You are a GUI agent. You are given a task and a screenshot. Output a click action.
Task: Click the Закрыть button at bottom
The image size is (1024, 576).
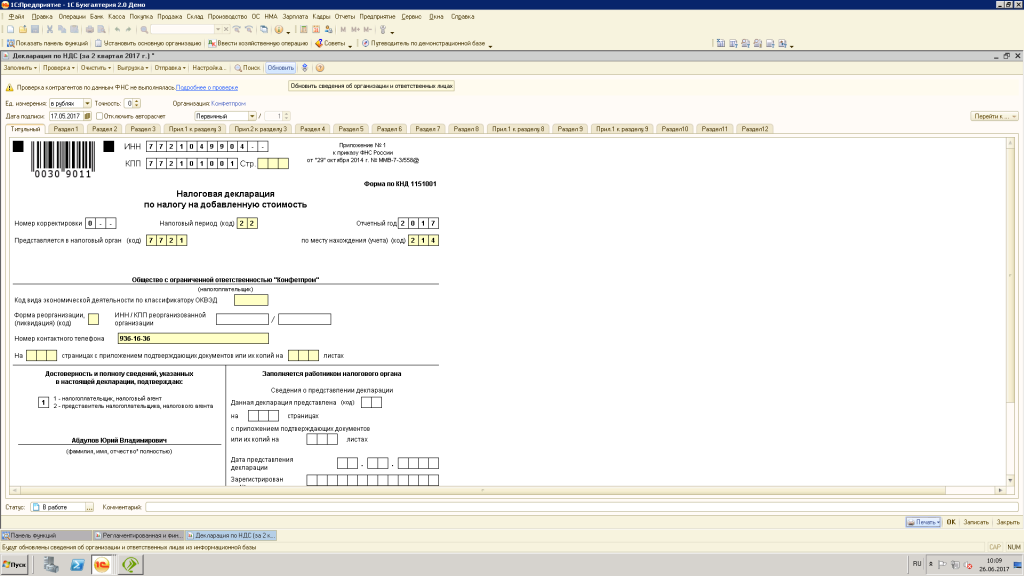point(1008,522)
